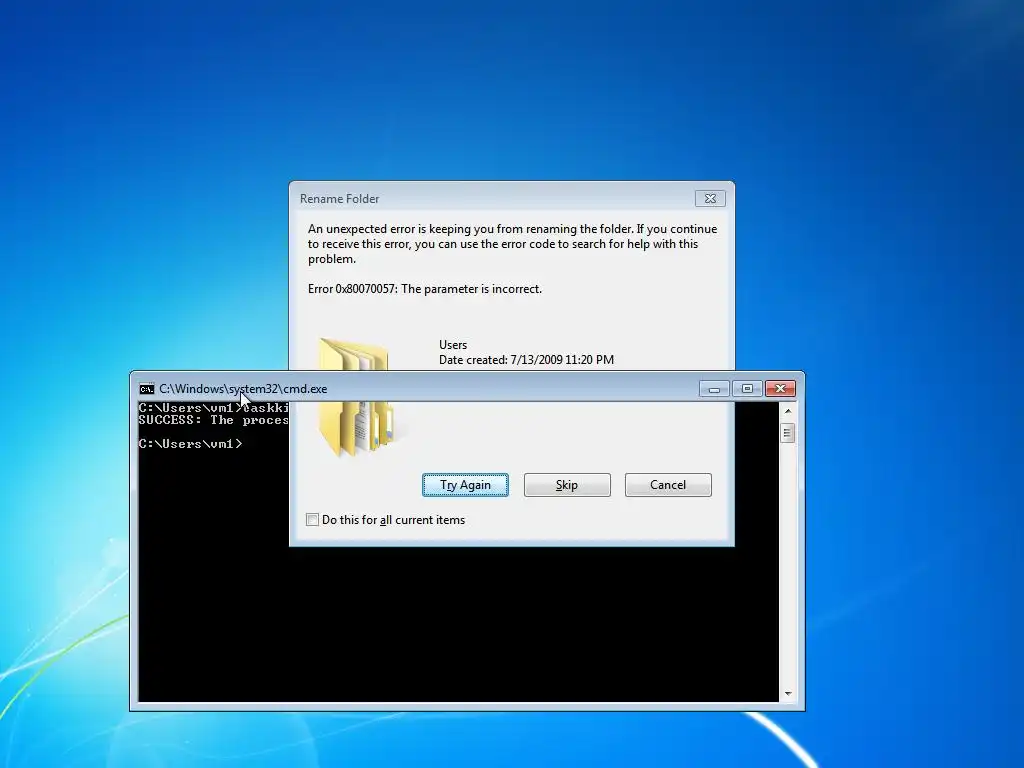
Task: Click cmd.exe scrollbar up arrow
Action: [788, 411]
